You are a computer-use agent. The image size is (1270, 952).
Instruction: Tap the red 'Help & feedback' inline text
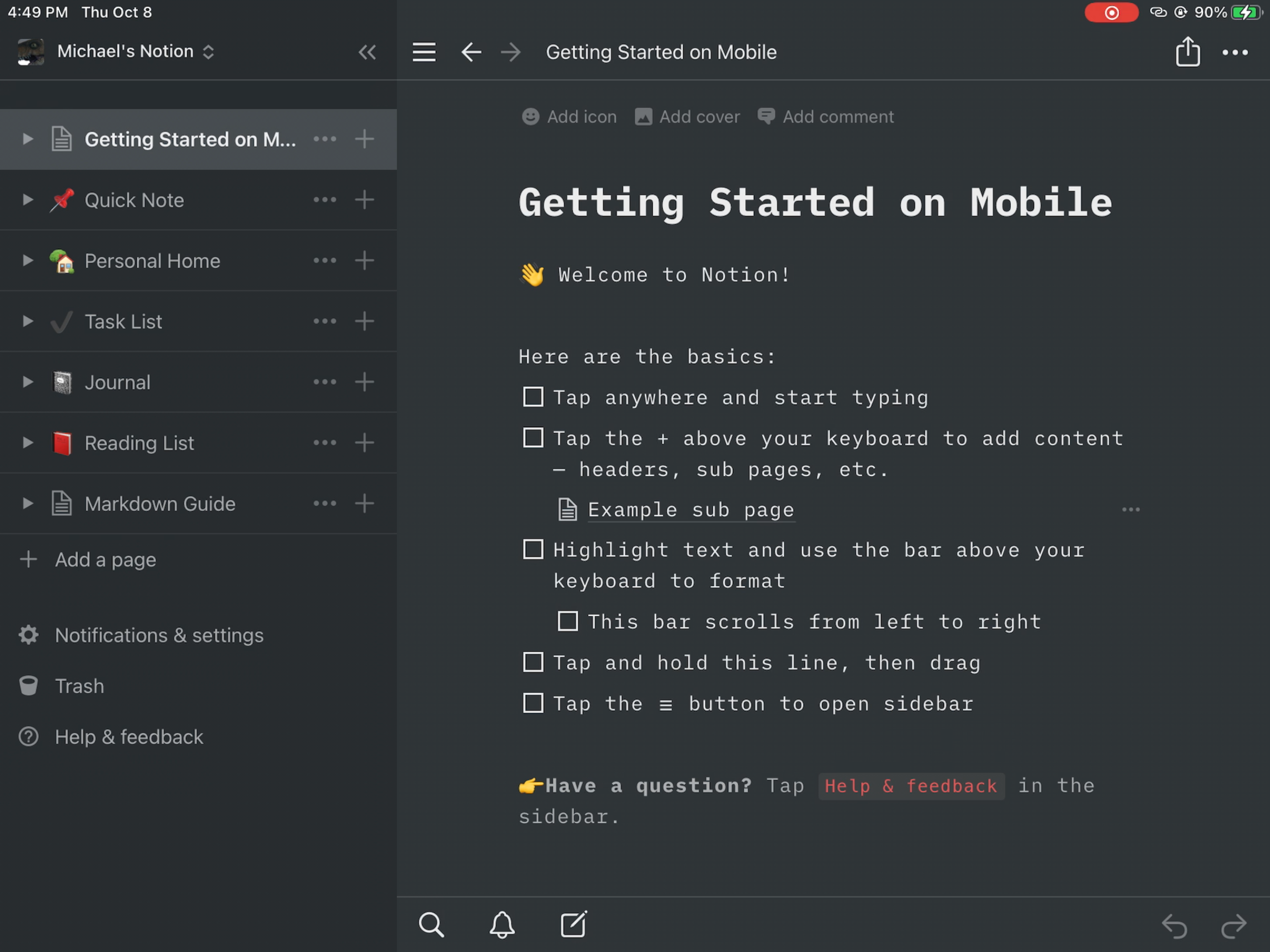[912, 786]
